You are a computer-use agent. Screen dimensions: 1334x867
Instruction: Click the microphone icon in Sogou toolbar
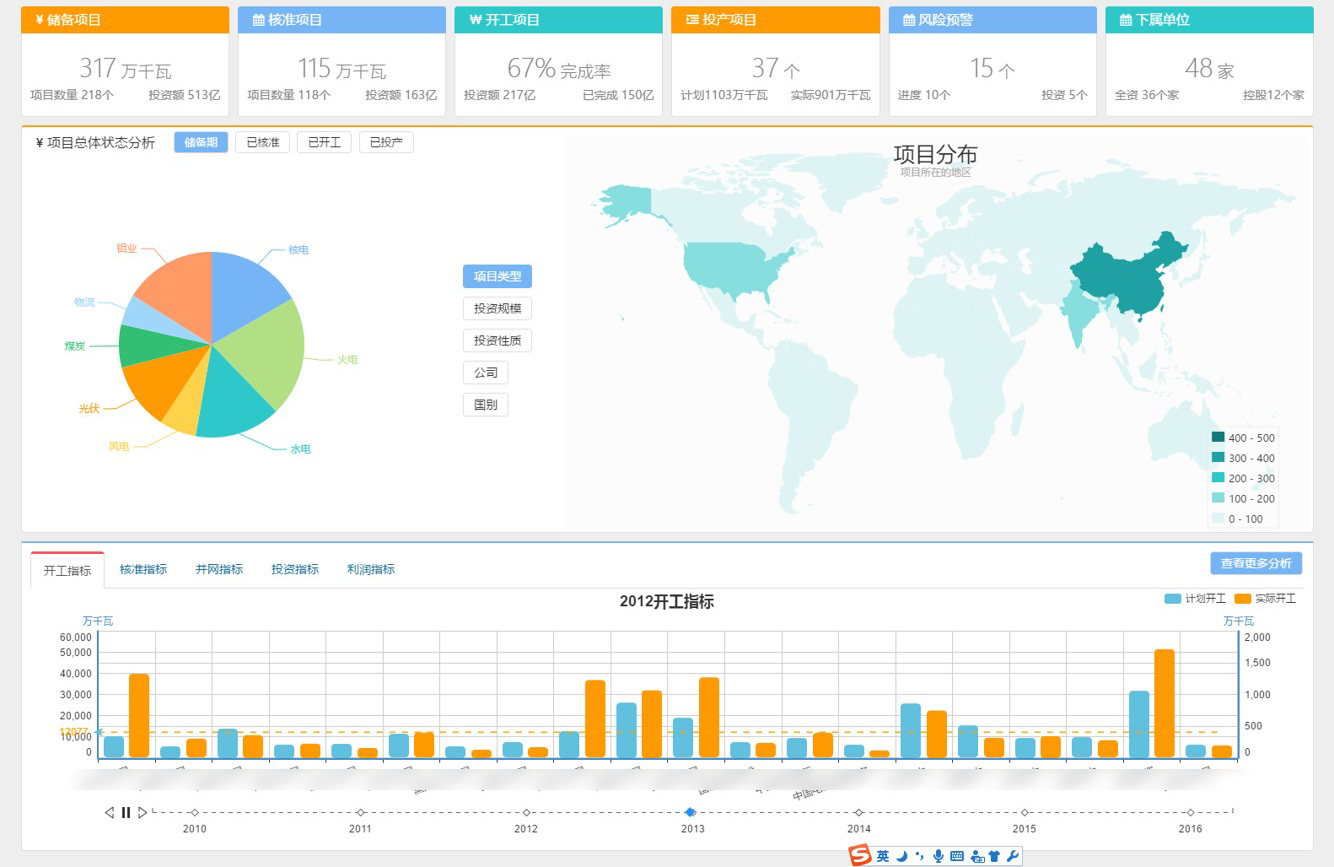tap(938, 856)
